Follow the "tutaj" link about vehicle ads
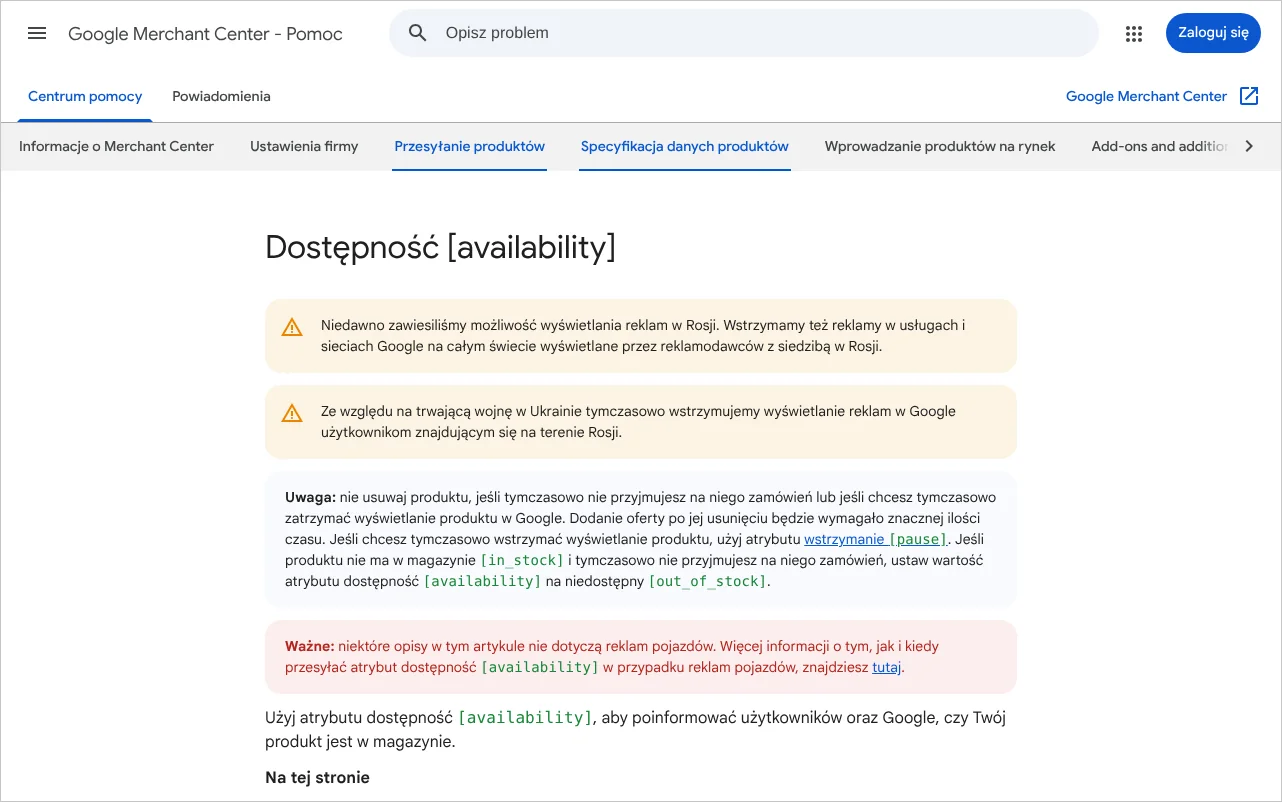The width and height of the screenshot is (1282, 802). pos(887,667)
